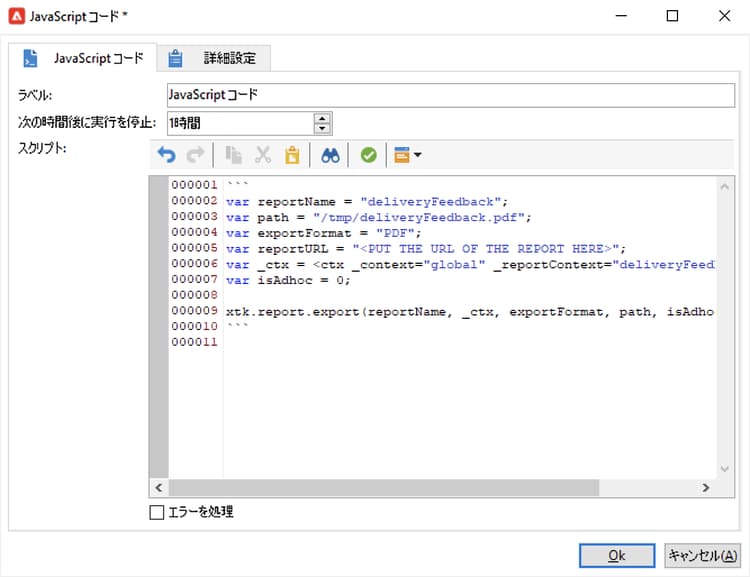Check syntax with green checkmark icon
Viewport: 750px width, 577px height.
click(x=368, y=155)
